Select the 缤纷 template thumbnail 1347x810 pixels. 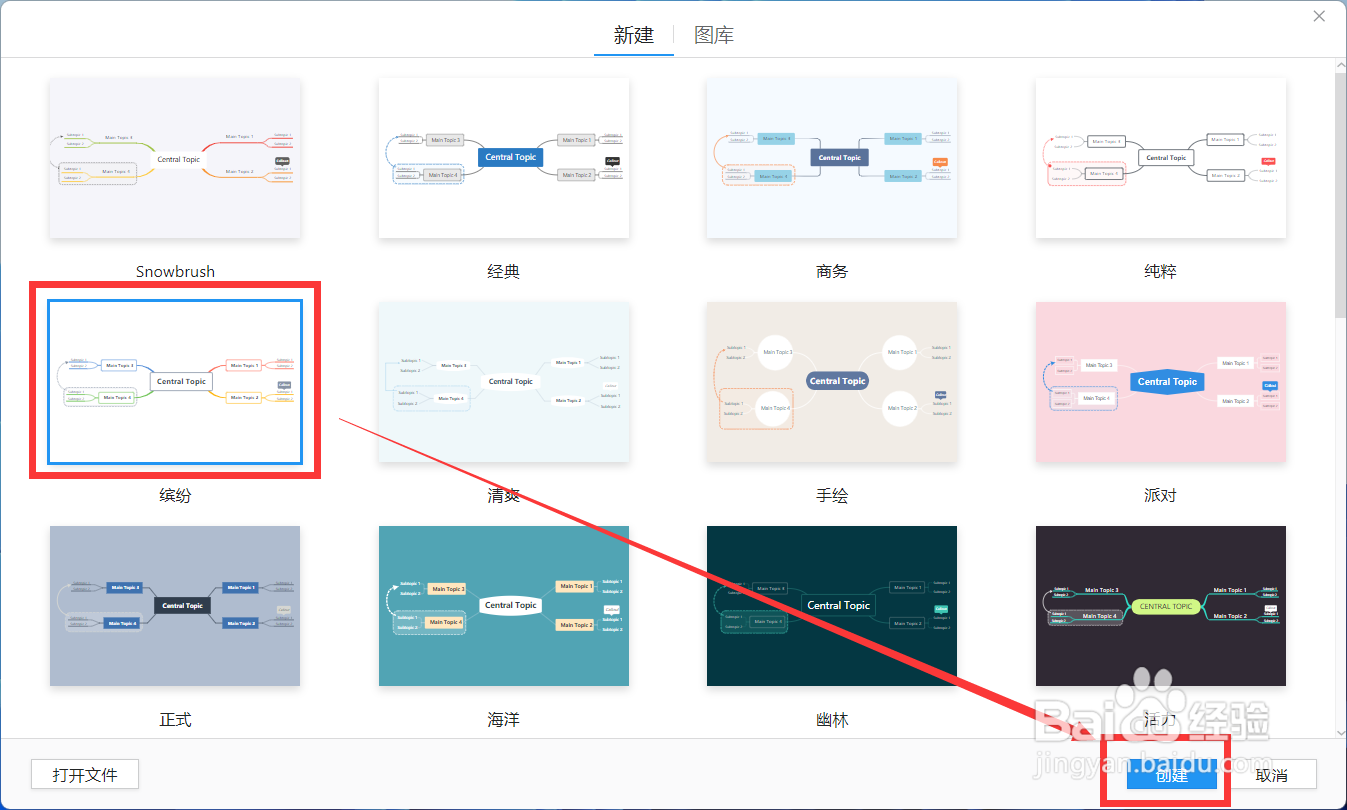pos(175,382)
